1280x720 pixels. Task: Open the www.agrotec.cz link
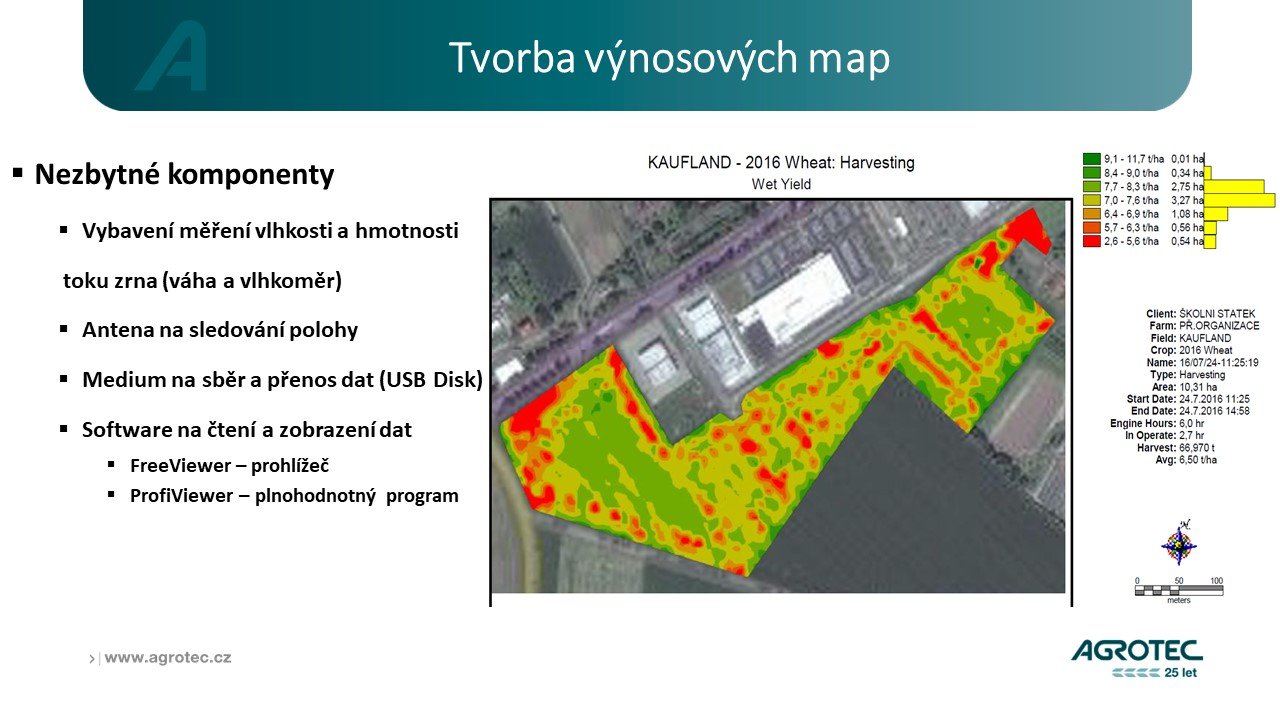[168, 658]
